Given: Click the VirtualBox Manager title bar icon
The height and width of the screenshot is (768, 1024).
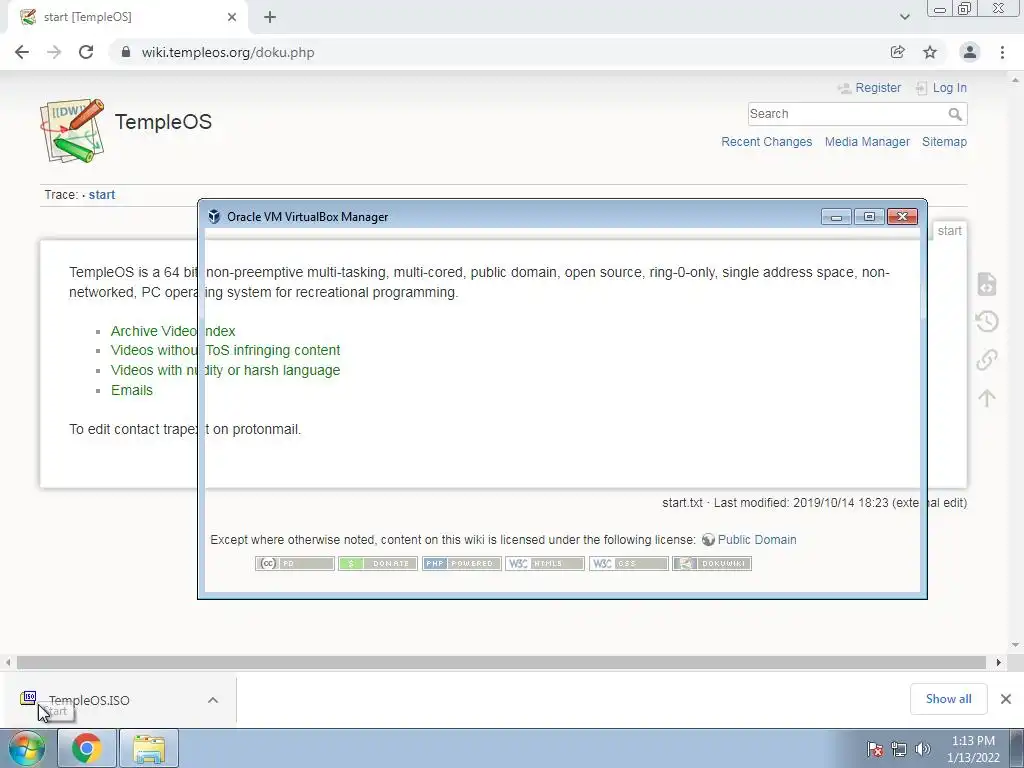Looking at the screenshot, I should (214, 216).
